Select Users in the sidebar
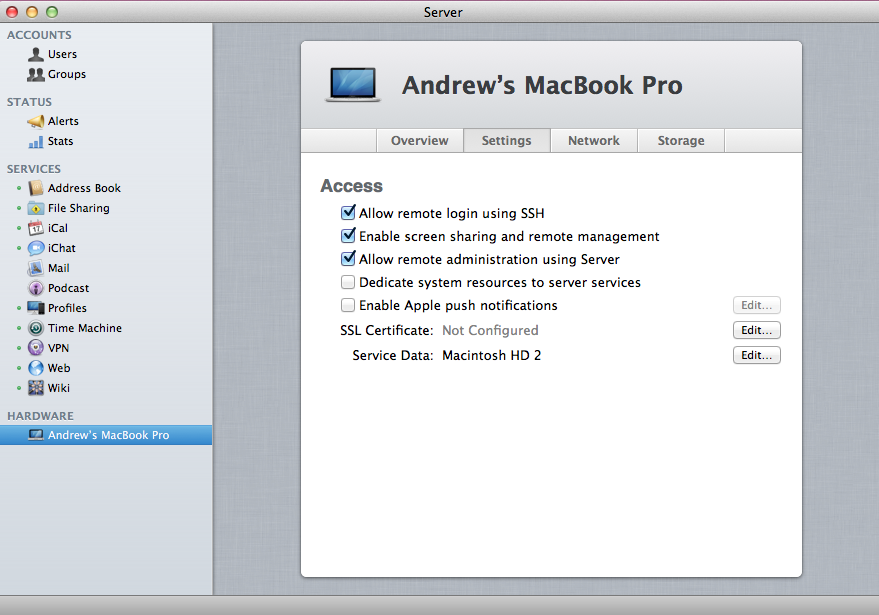 click(62, 54)
